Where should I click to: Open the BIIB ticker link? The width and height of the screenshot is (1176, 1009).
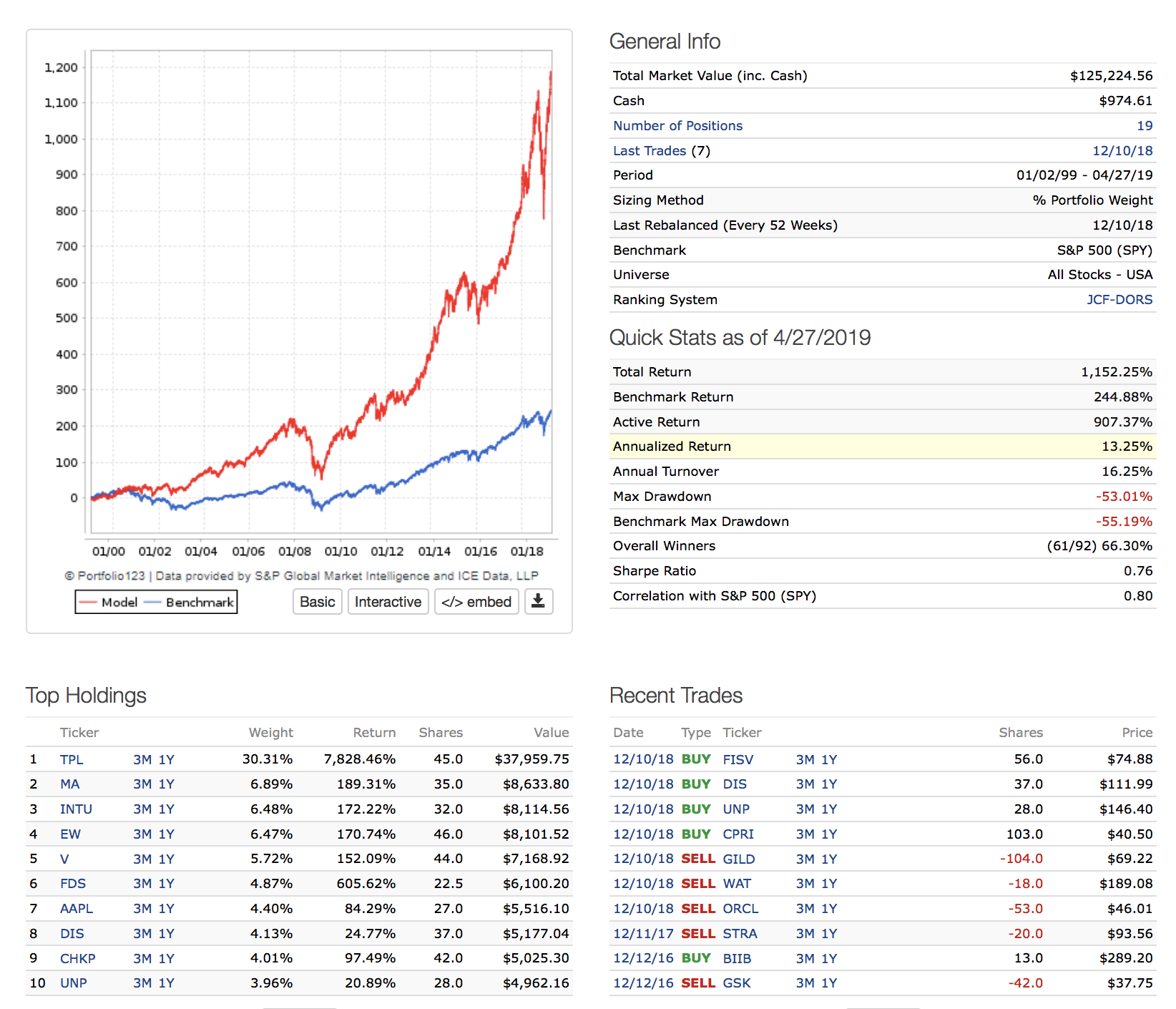tap(737, 958)
